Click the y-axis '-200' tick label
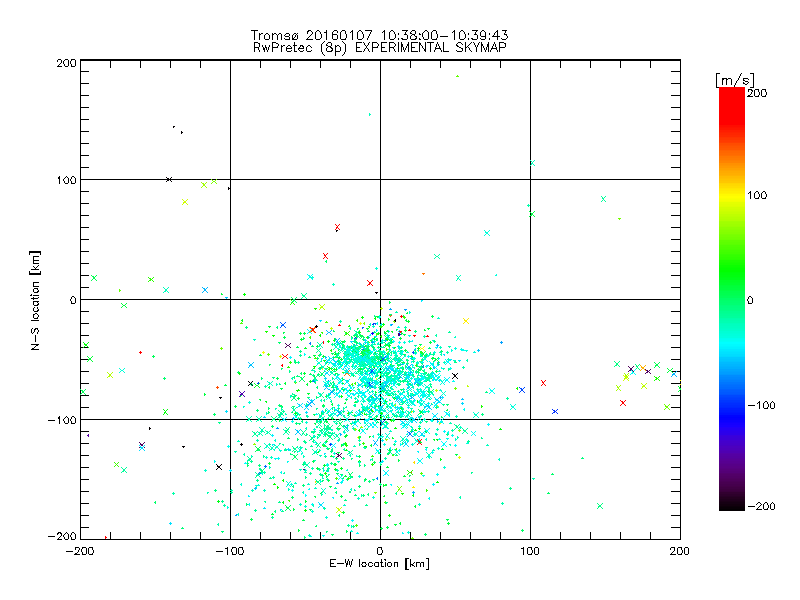The height and width of the screenshot is (600, 800). coord(62,536)
